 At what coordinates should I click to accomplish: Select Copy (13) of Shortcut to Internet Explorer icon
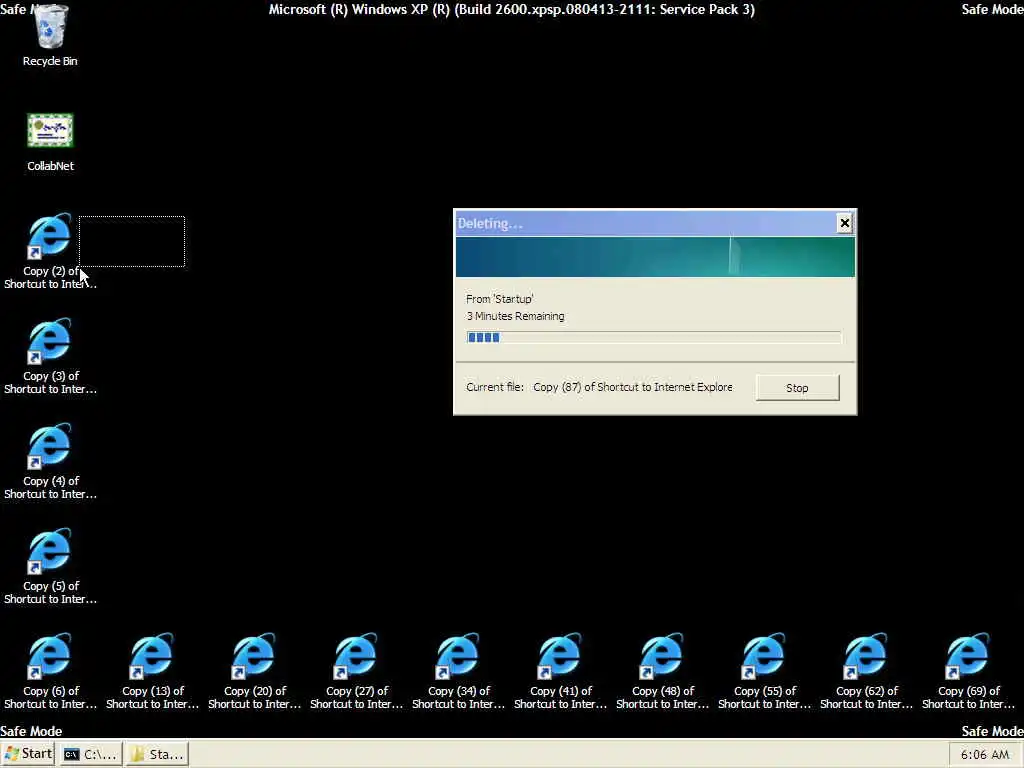coord(152,671)
